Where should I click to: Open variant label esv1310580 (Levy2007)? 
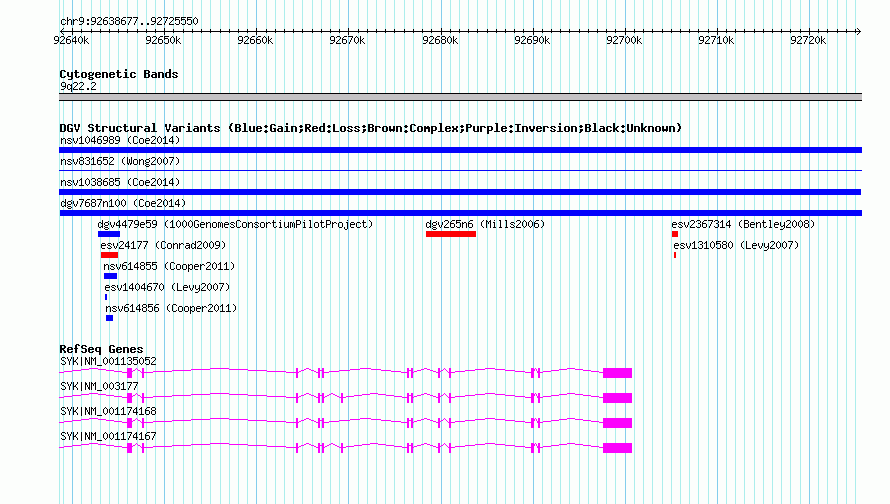(736, 245)
